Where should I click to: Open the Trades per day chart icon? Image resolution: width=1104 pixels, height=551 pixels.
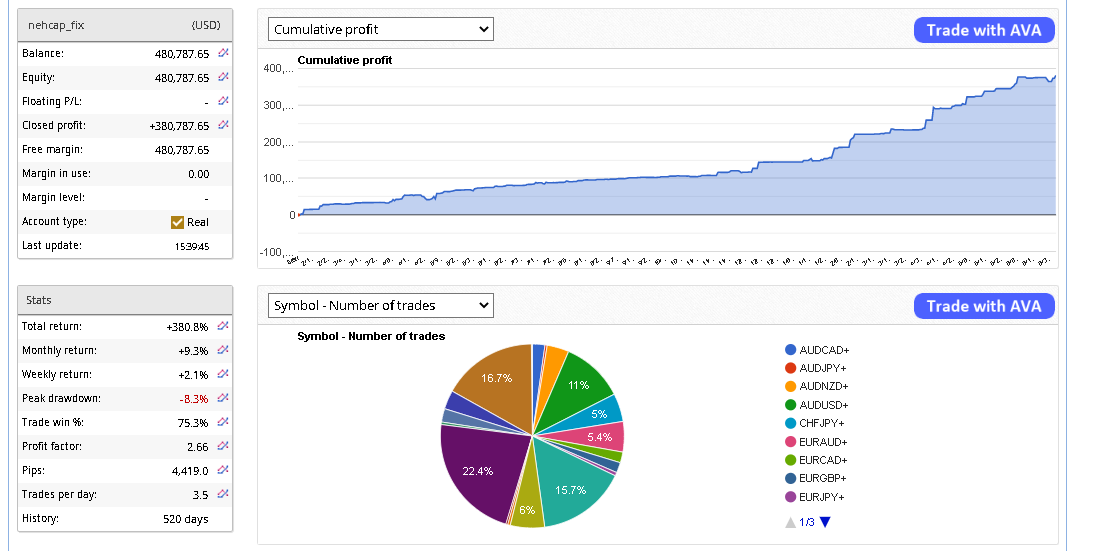223,494
